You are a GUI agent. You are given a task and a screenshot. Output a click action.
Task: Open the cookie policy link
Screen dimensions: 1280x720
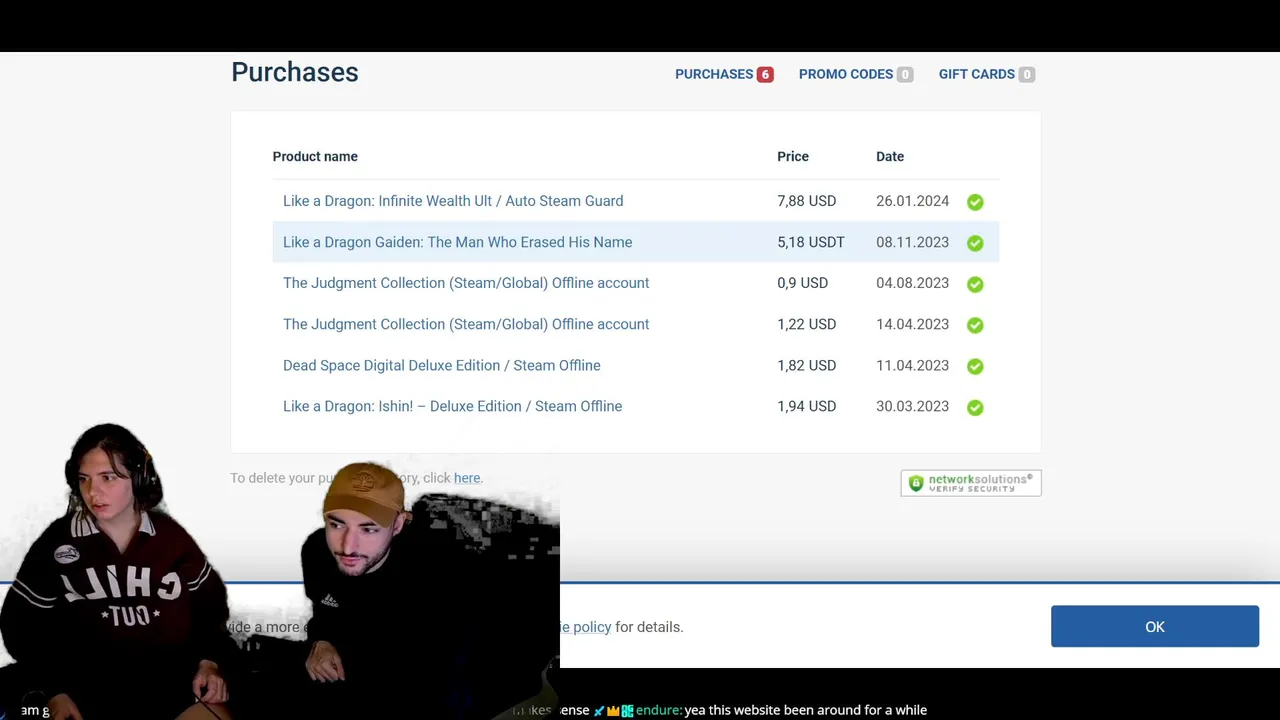586,627
